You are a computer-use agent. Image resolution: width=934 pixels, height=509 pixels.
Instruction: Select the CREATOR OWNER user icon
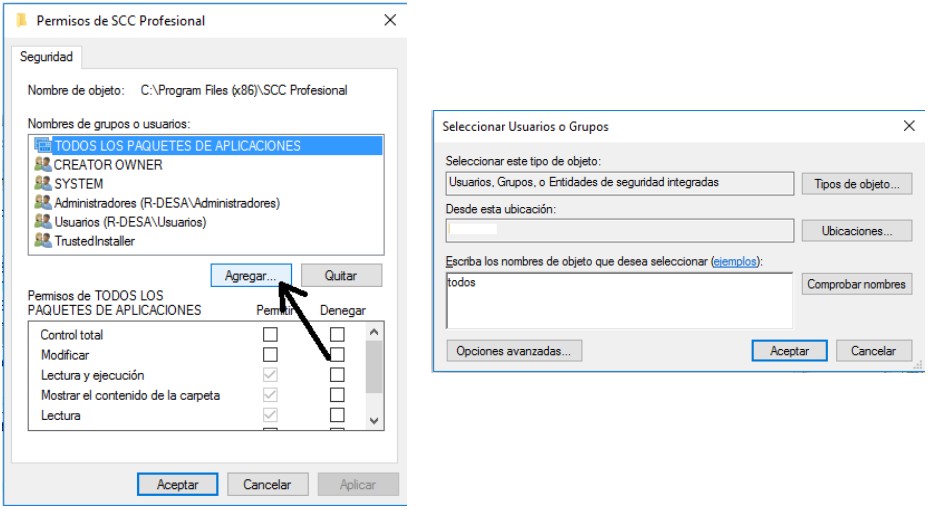coord(43,165)
